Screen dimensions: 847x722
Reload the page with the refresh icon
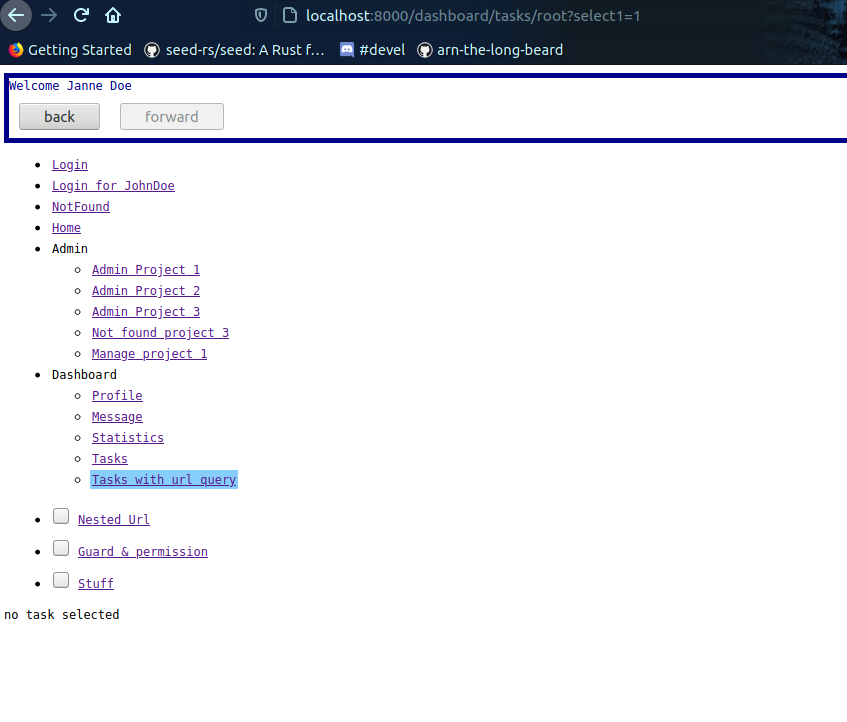(81, 15)
